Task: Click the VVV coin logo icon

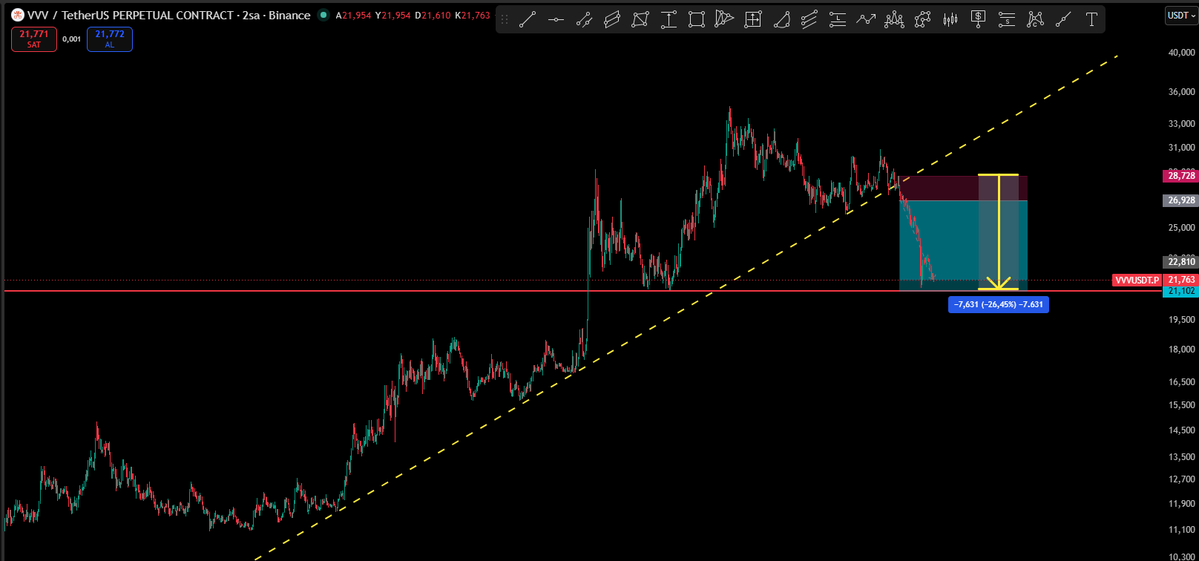Action: (x=16, y=15)
